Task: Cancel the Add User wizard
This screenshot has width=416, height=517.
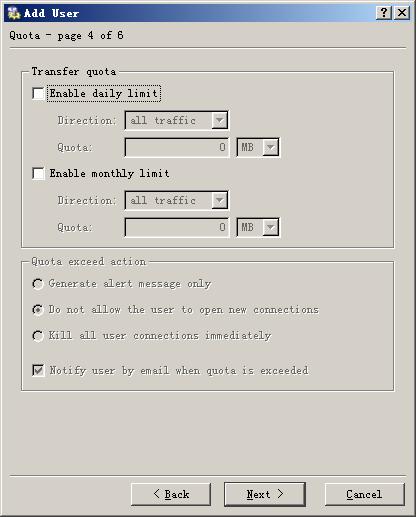Action: [x=365, y=494]
